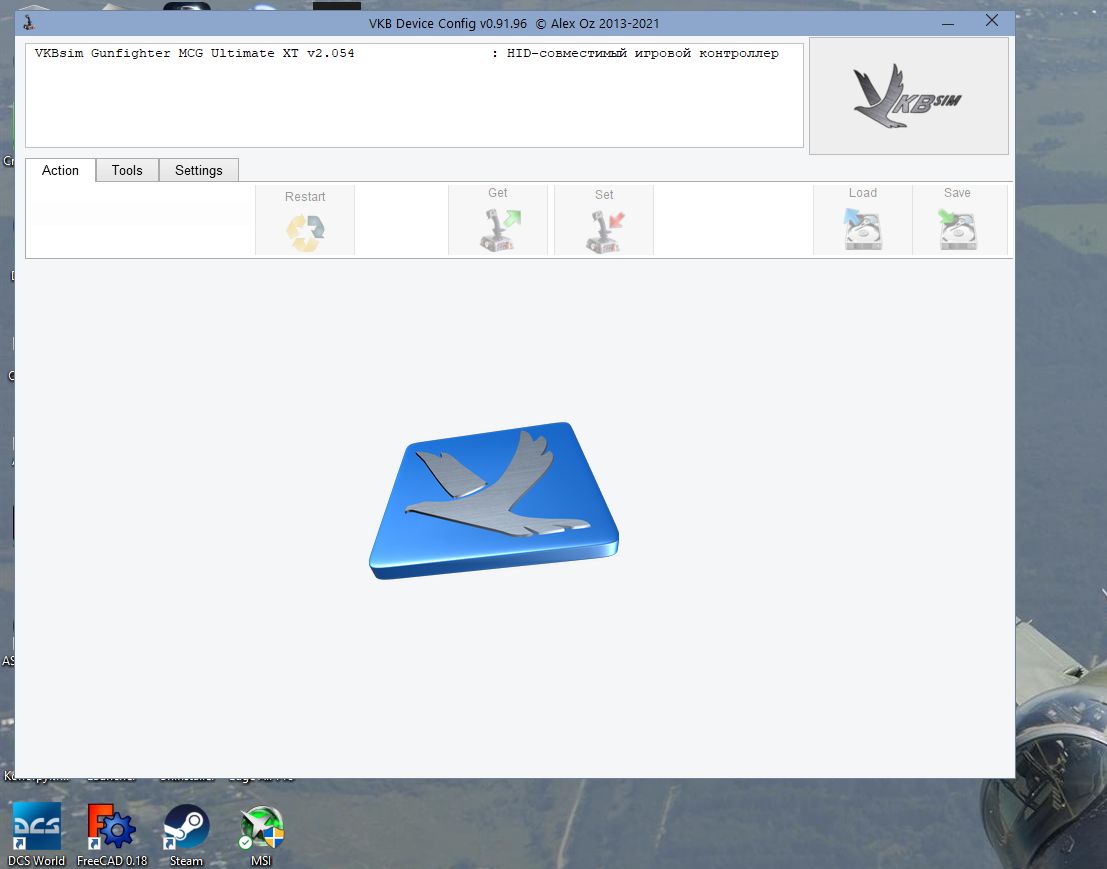Open the Steam desktop shortcut
The image size is (1107, 869).
coord(186,834)
